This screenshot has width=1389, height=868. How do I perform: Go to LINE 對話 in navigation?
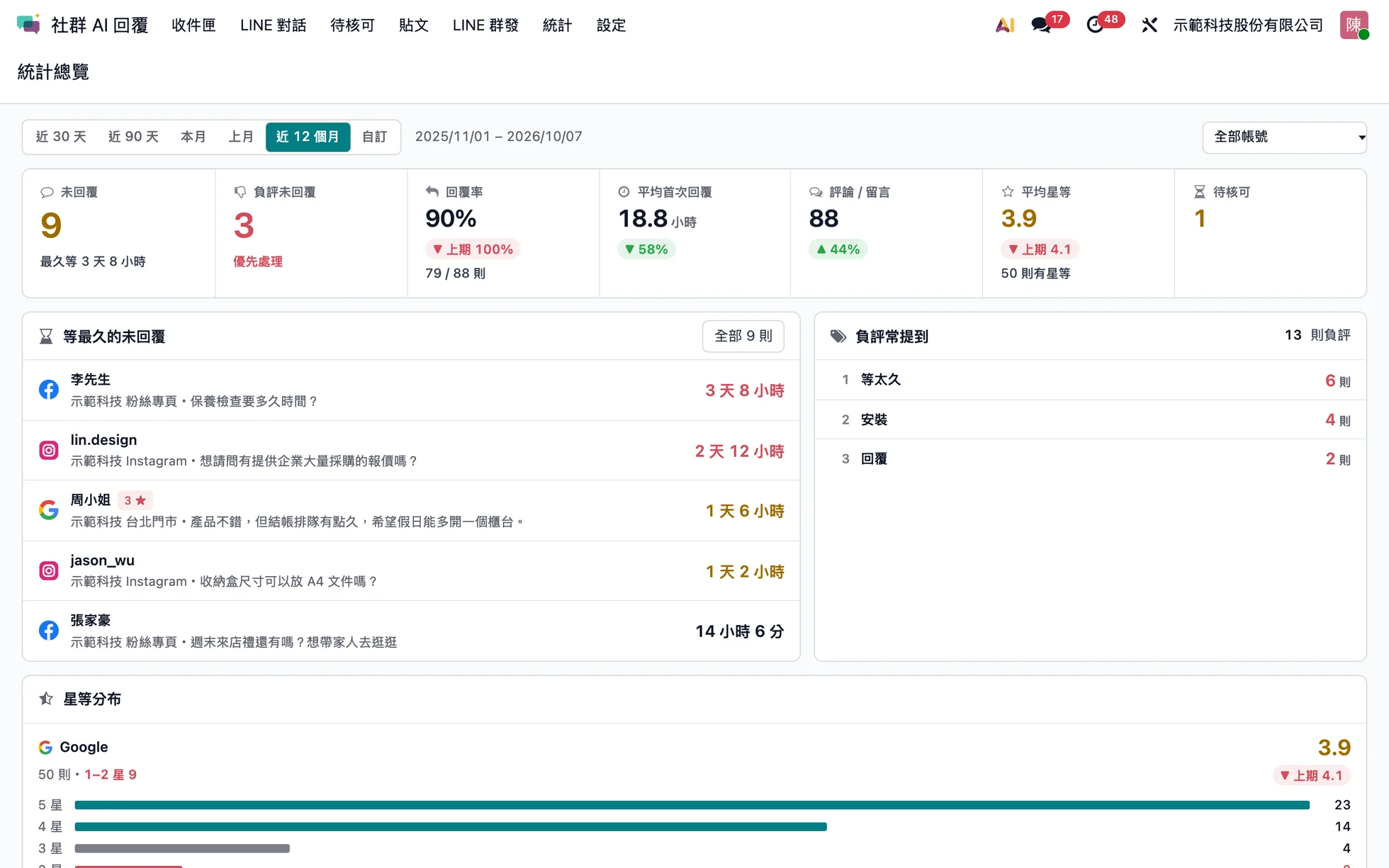(273, 26)
